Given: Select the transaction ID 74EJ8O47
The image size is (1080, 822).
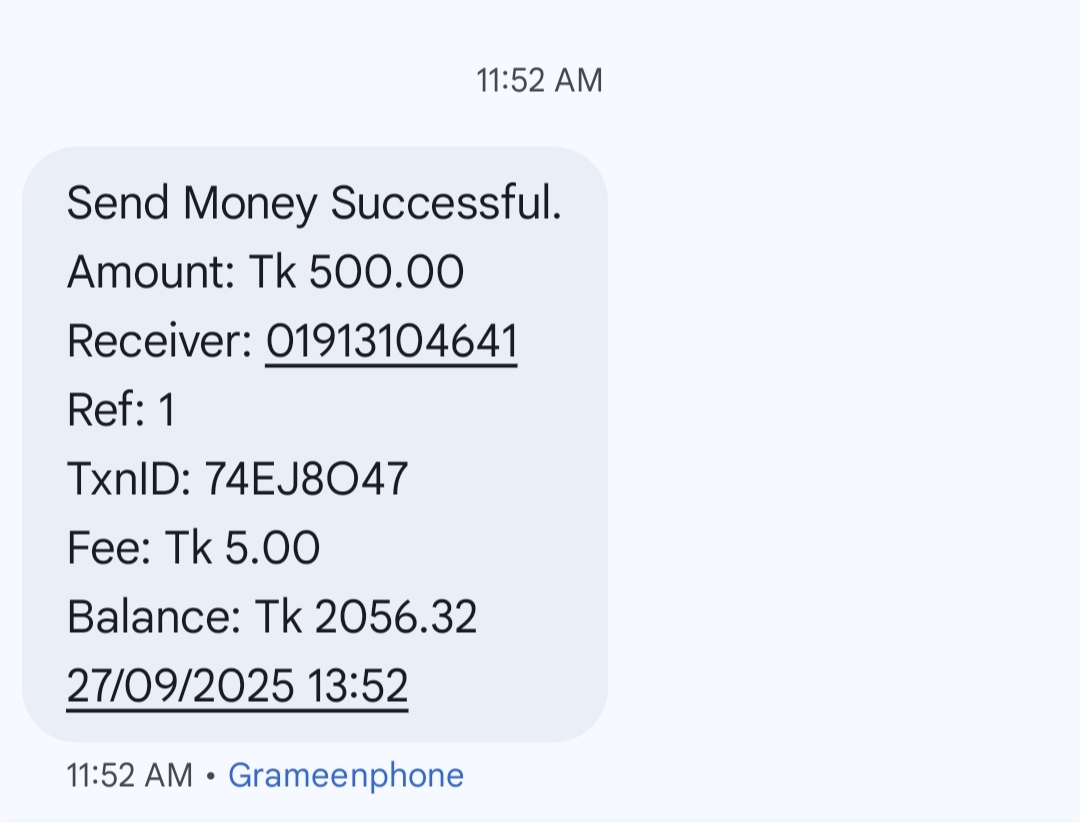Looking at the screenshot, I should [x=307, y=480].
